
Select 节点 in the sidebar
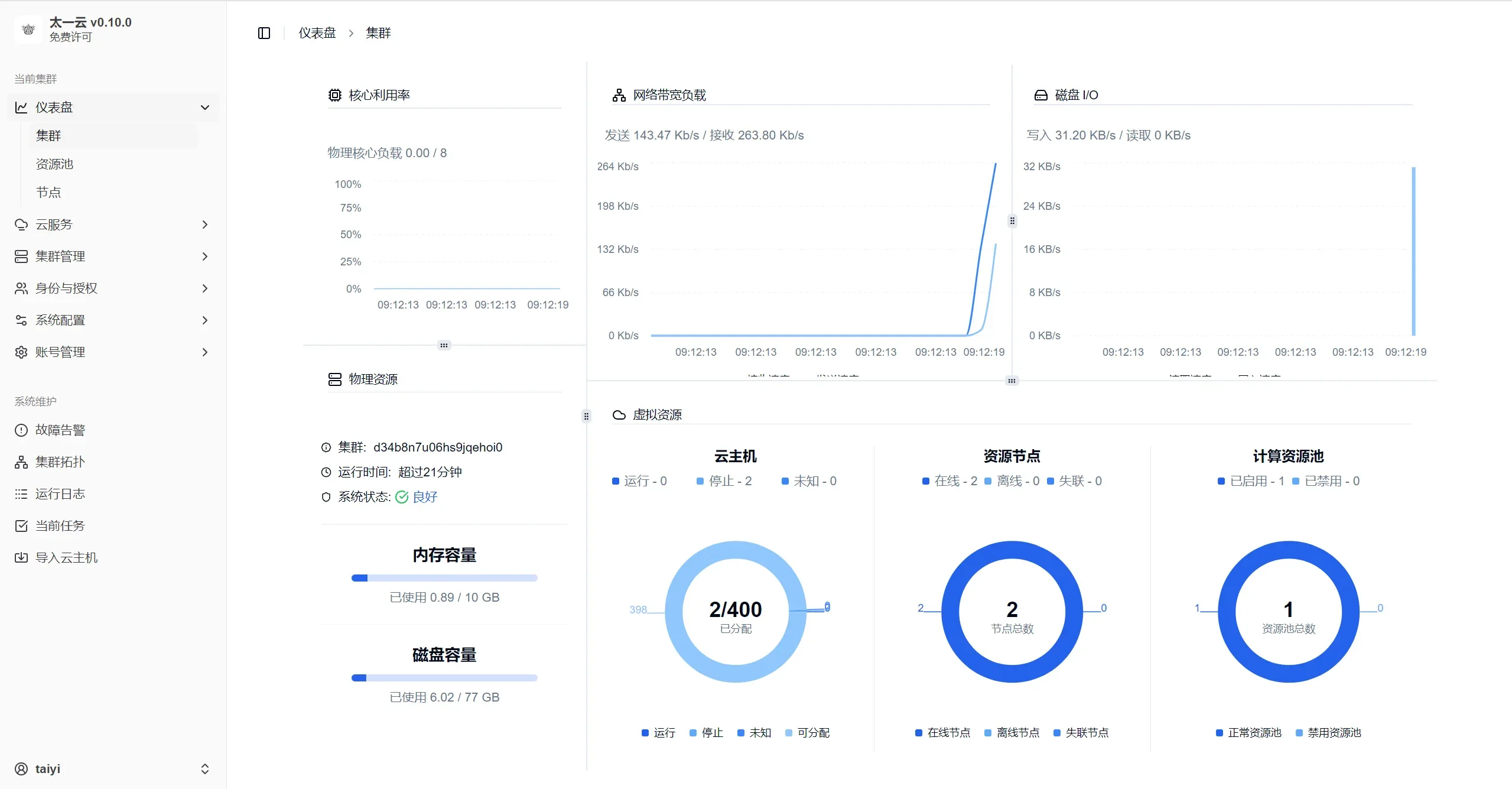pos(48,193)
